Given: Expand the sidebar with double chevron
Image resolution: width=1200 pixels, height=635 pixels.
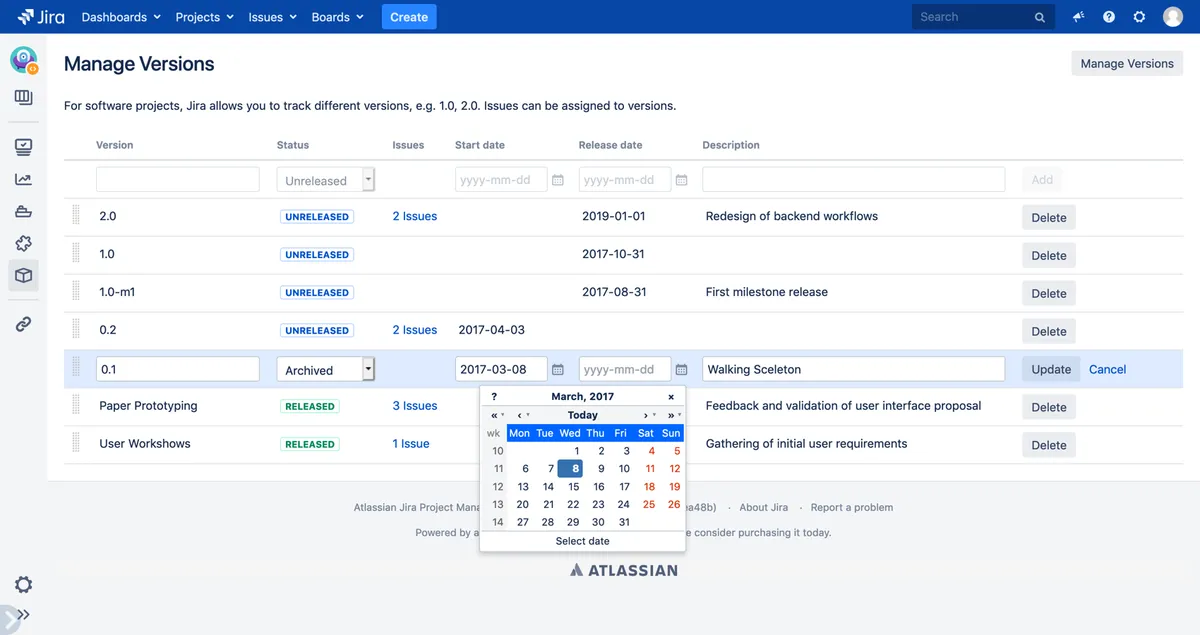Looking at the screenshot, I should (24, 615).
